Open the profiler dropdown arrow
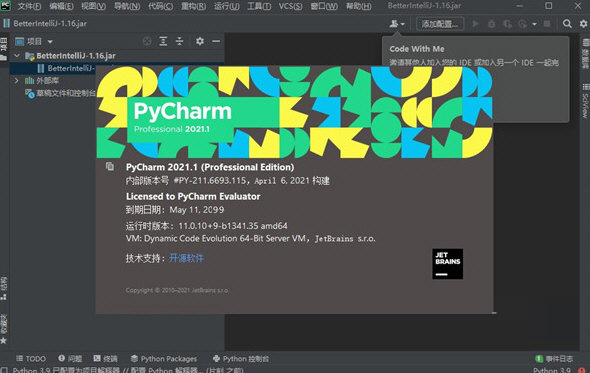 534,24
